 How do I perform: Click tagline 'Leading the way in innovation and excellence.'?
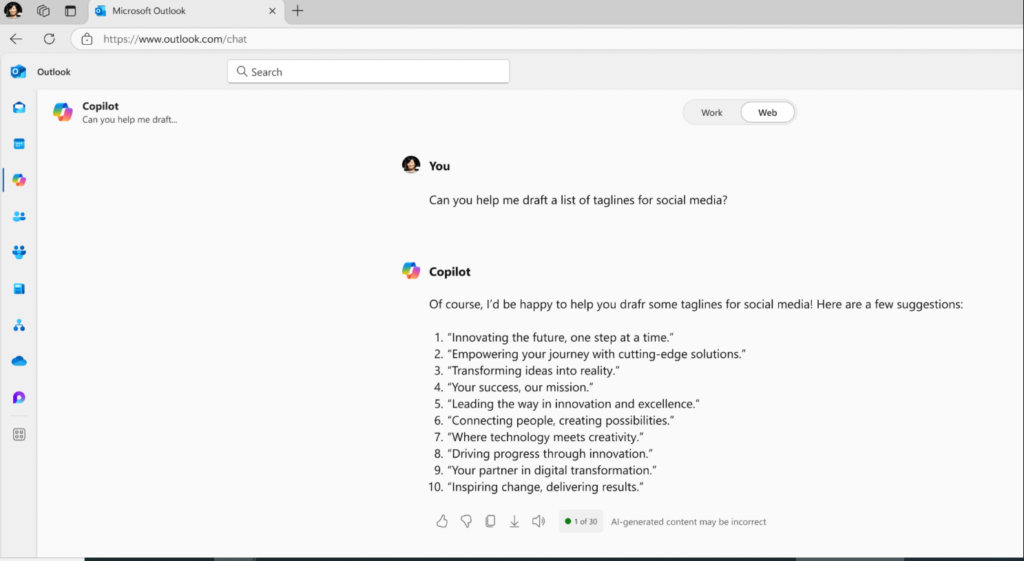pos(573,404)
